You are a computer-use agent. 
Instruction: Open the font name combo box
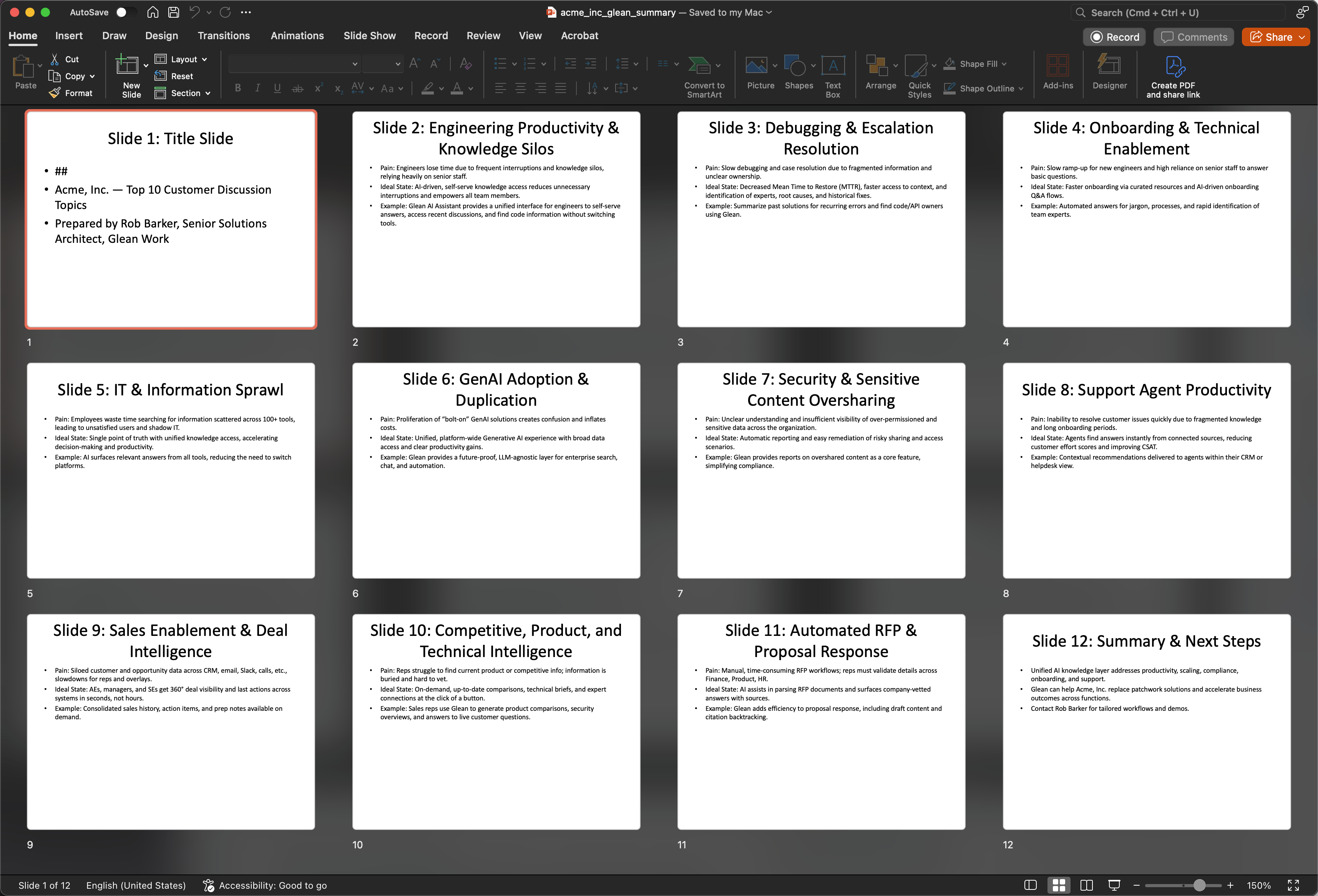(x=294, y=63)
